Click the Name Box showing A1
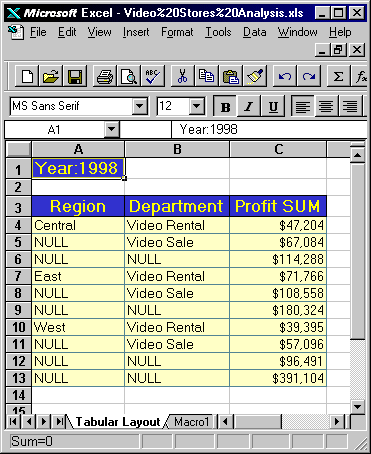371x454 pixels. (54, 129)
